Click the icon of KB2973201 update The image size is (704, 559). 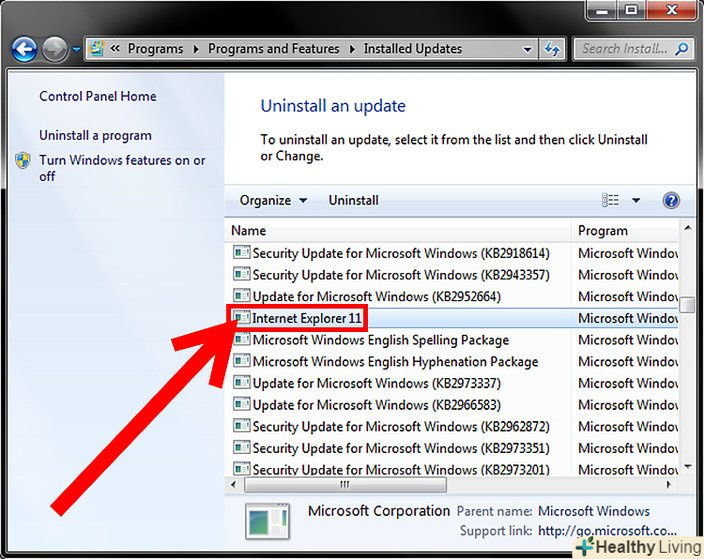click(x=242, y=469)
